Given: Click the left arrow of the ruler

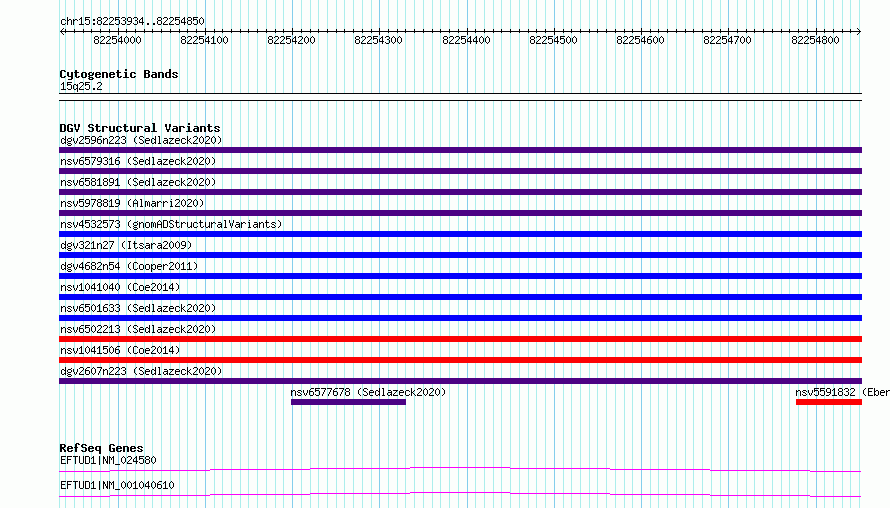Looking at the screenshot, I should [x=62, y=31].
